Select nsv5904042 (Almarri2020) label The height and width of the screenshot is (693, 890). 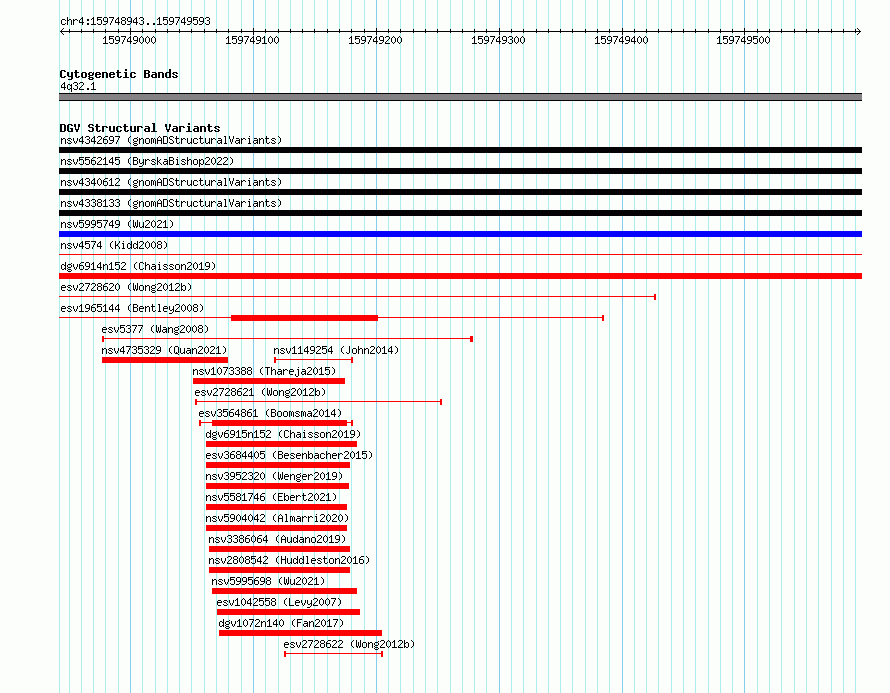(277, 518)
